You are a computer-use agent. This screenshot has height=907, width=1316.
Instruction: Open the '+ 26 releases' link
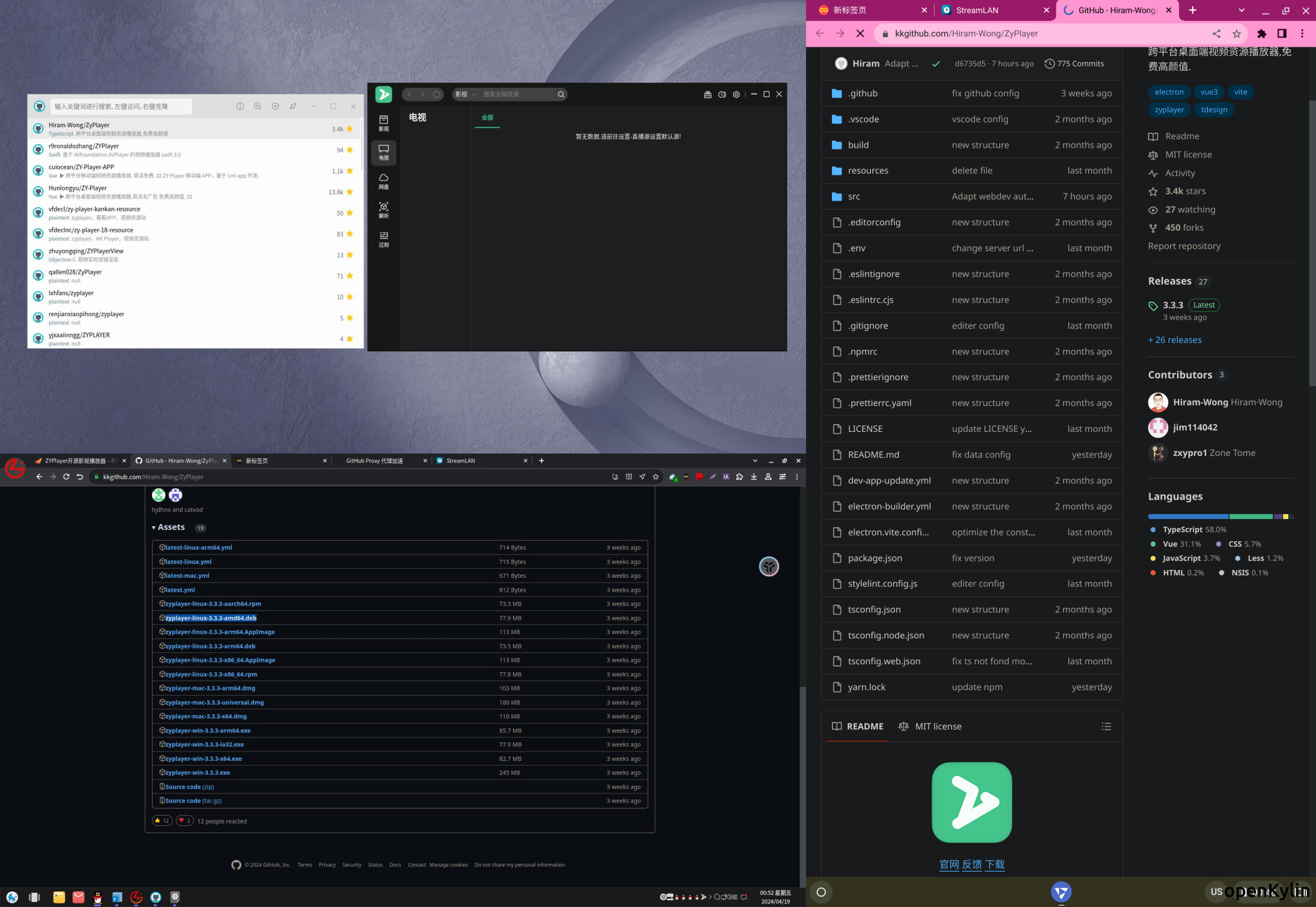coord(1174,340)
